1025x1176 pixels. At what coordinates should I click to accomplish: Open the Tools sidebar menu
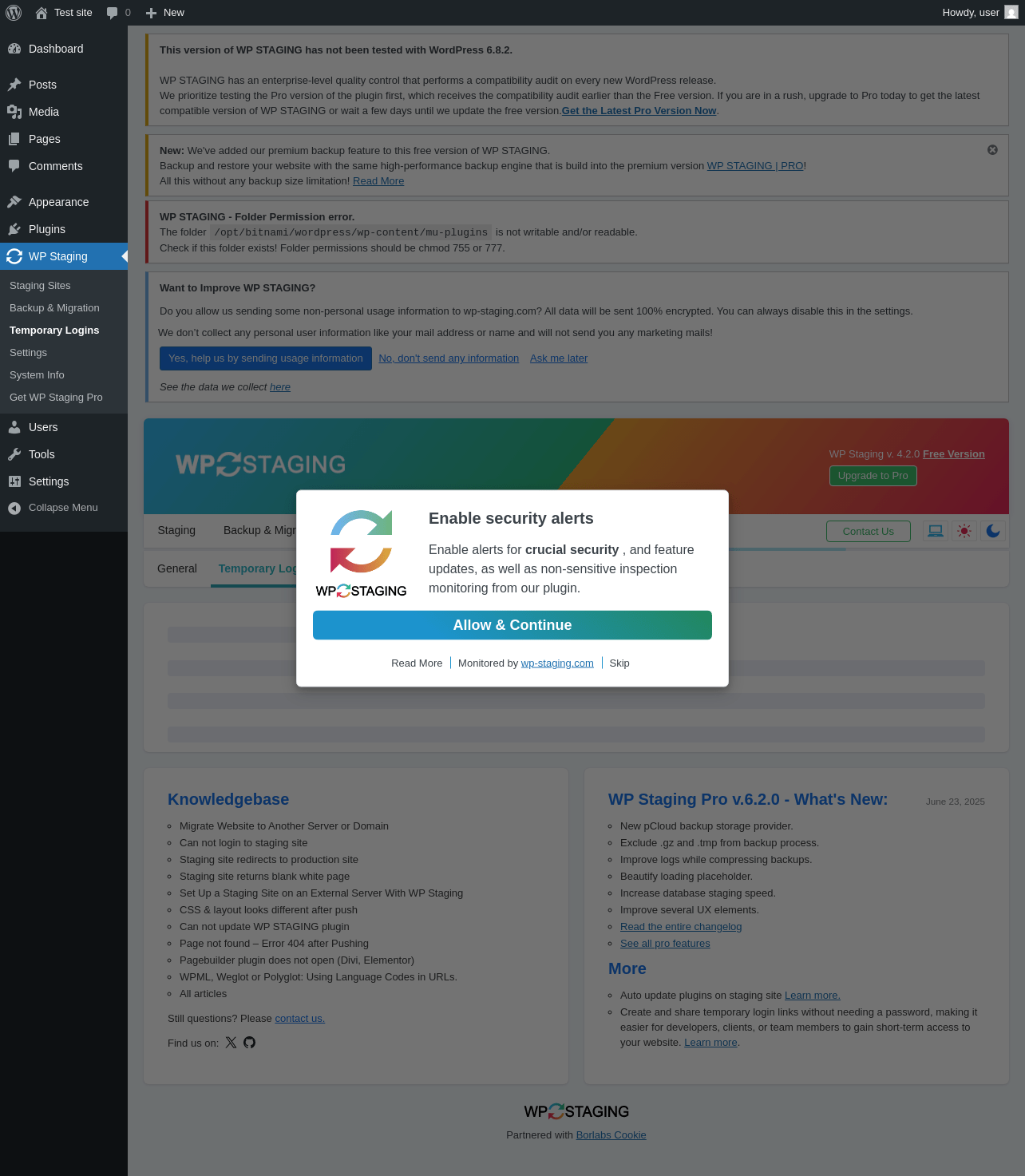tap(64, 454)
